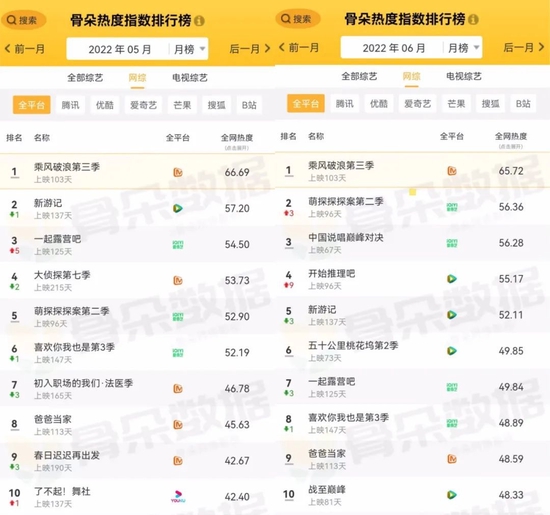Filter by B站 in the May panel
550x515 pixels.
pos(249,105)
